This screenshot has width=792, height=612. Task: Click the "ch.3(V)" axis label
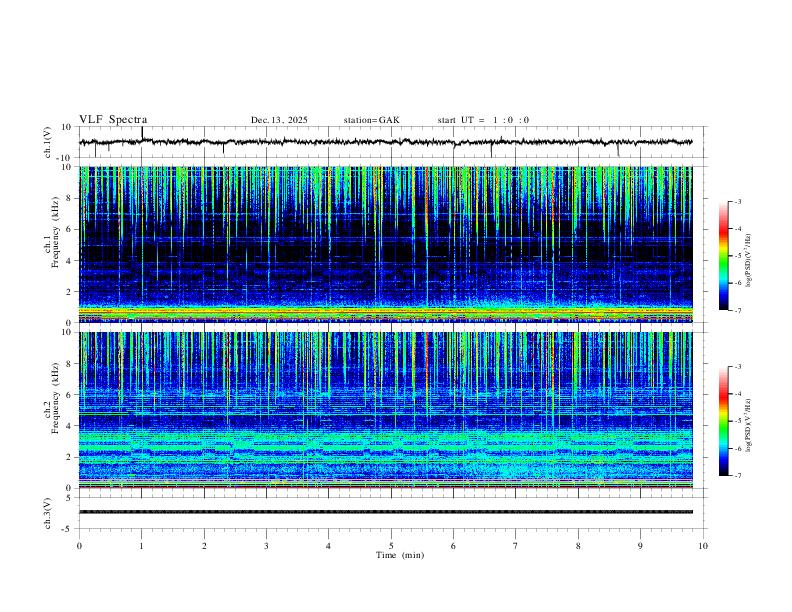(48, 513)
